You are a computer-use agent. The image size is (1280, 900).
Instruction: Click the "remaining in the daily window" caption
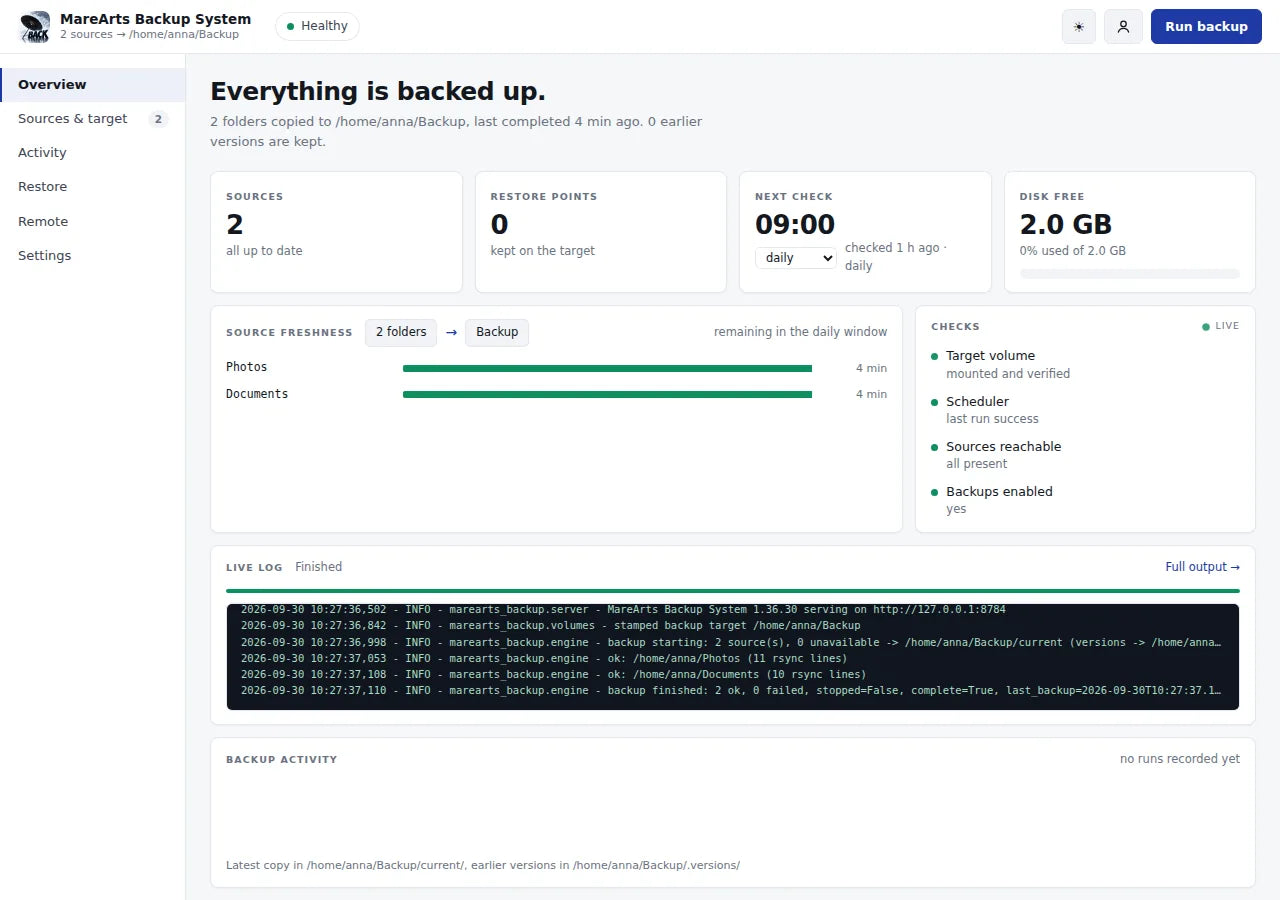(x=800, y=332)
